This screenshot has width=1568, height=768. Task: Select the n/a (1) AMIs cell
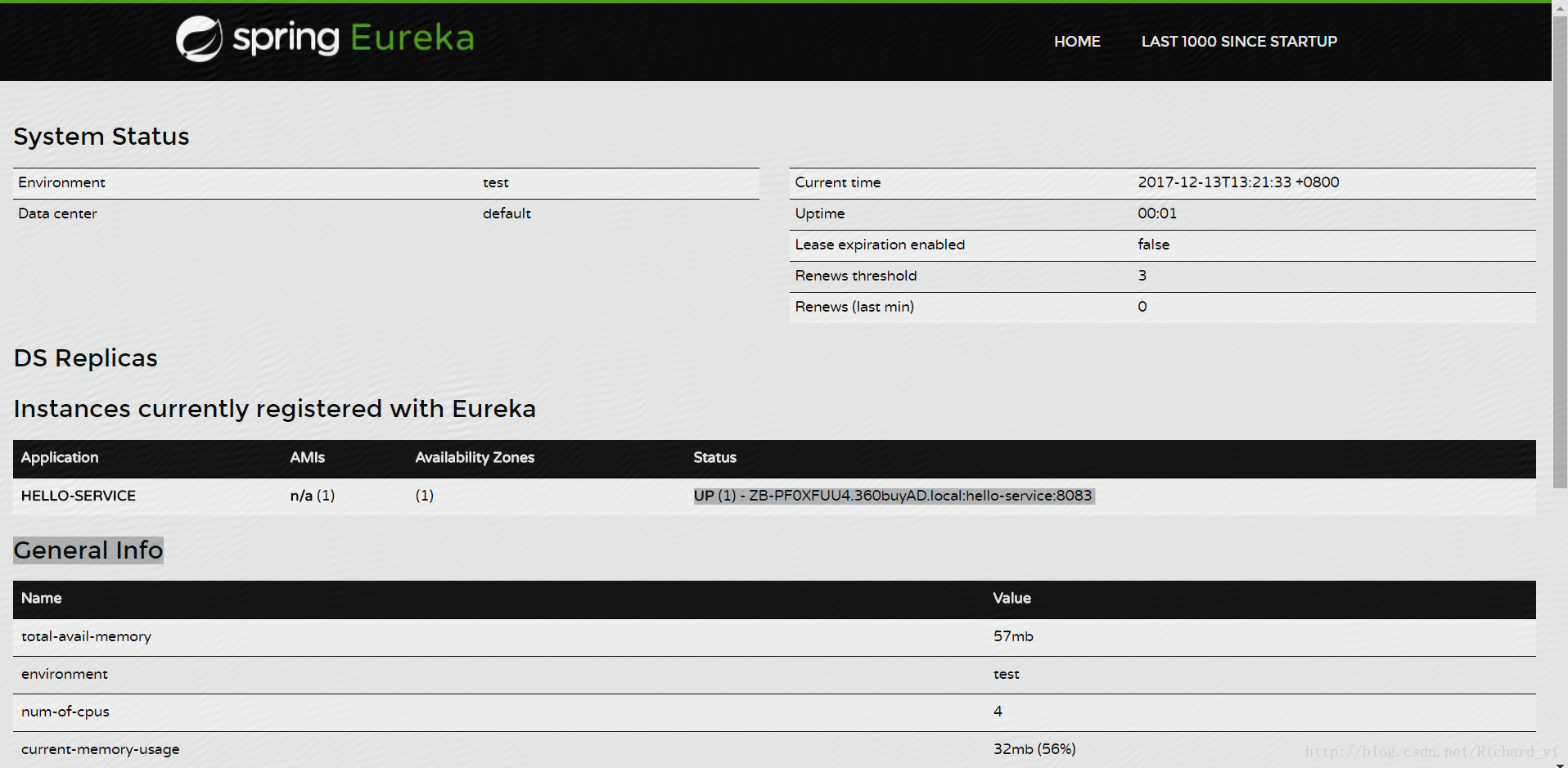[313, 496]
